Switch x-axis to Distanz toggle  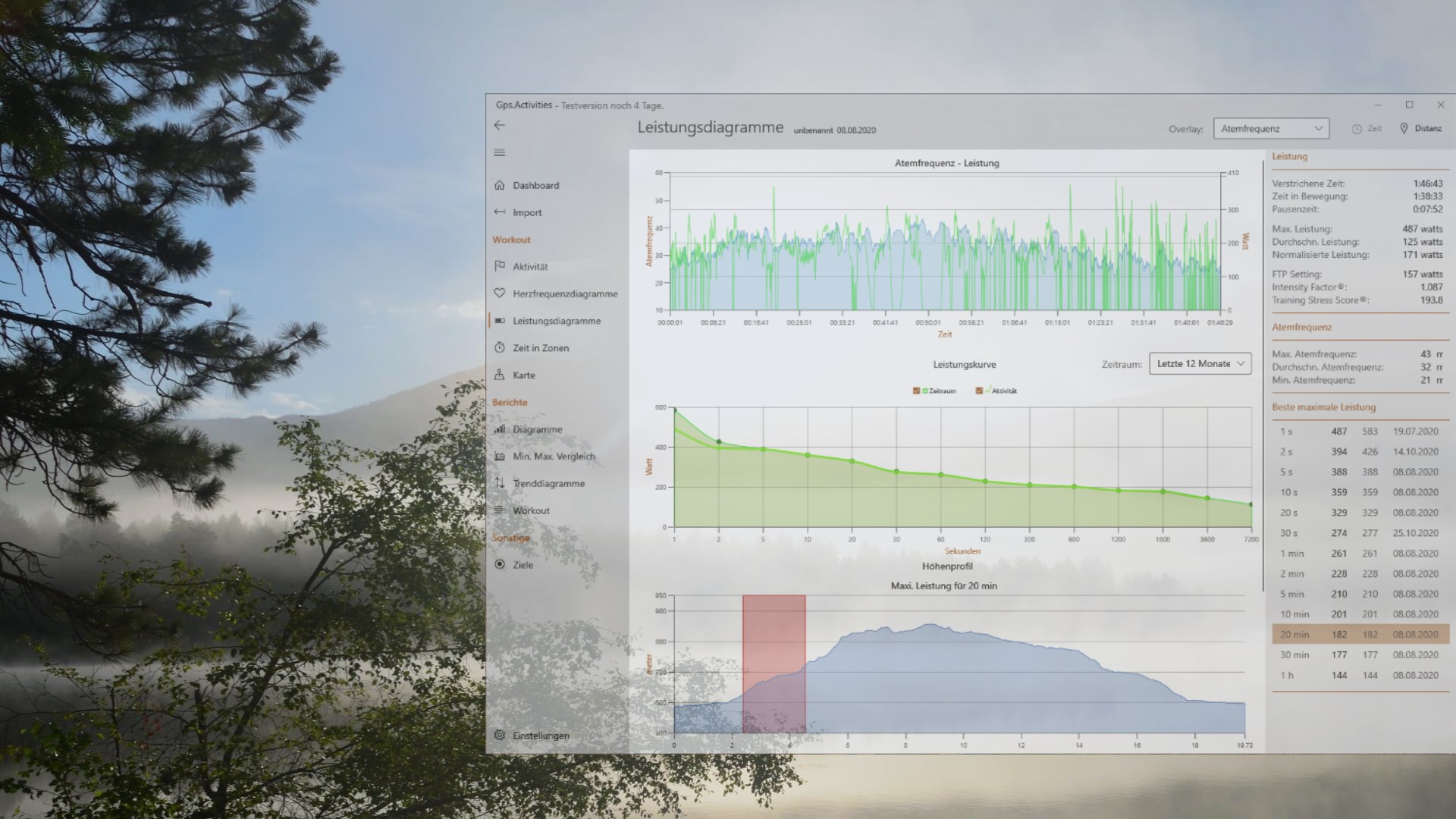[x=1420, y=129]
